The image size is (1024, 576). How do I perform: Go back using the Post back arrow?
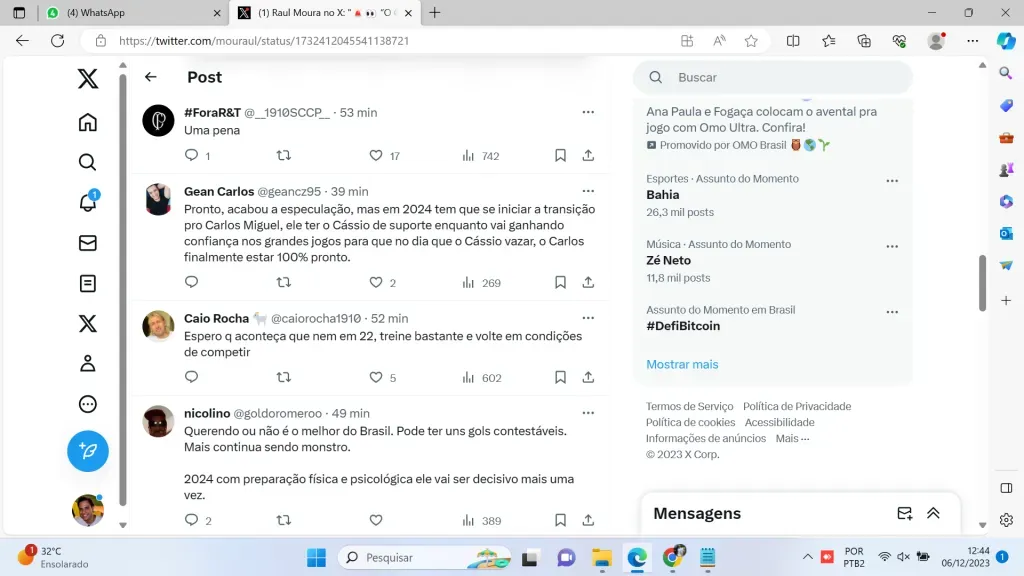(151, 77)
